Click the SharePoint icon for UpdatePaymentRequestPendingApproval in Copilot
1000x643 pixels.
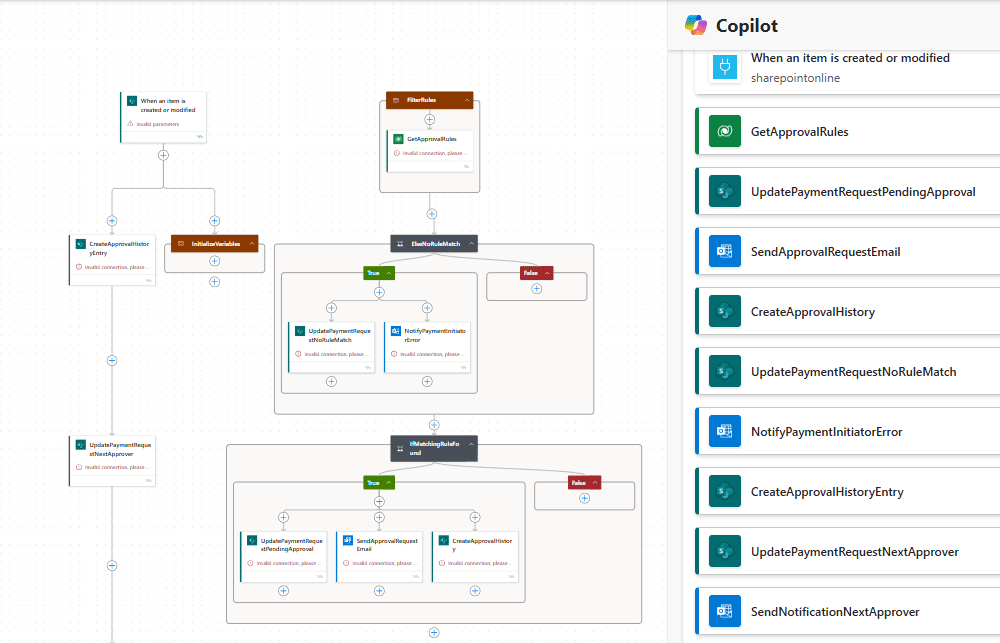(x=725, y=192)
